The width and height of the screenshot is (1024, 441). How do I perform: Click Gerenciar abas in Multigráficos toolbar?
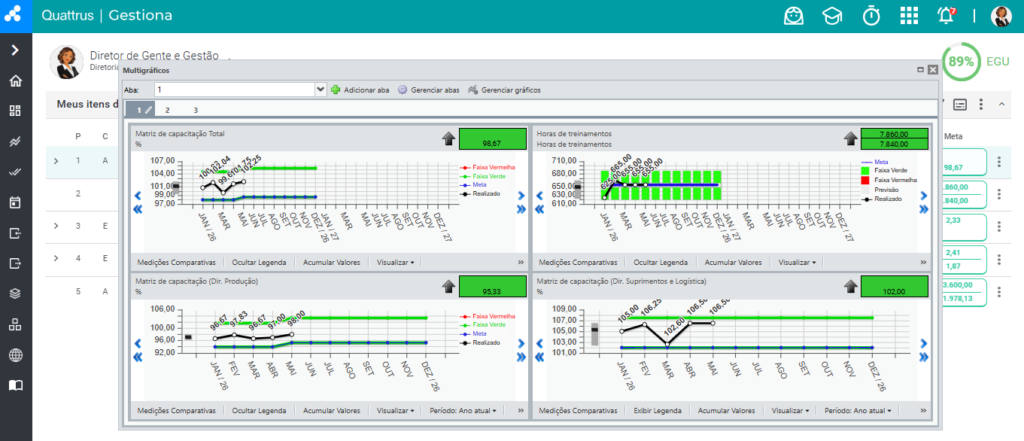428,90
